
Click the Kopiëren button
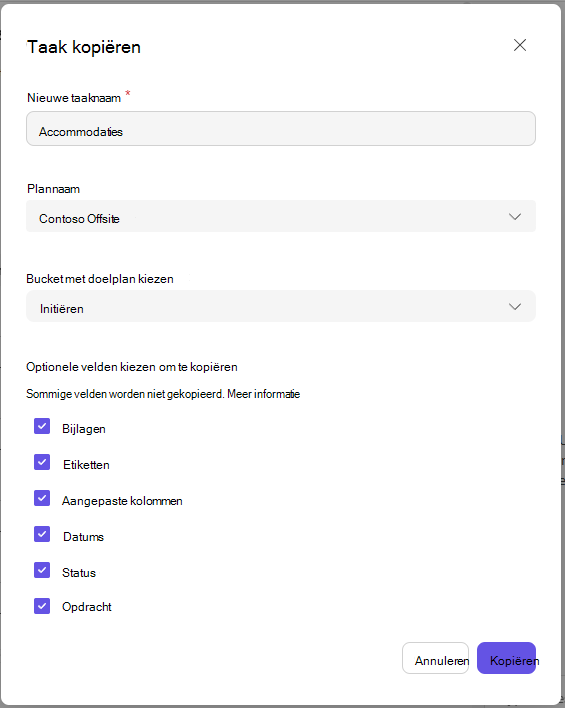point(506,658)
